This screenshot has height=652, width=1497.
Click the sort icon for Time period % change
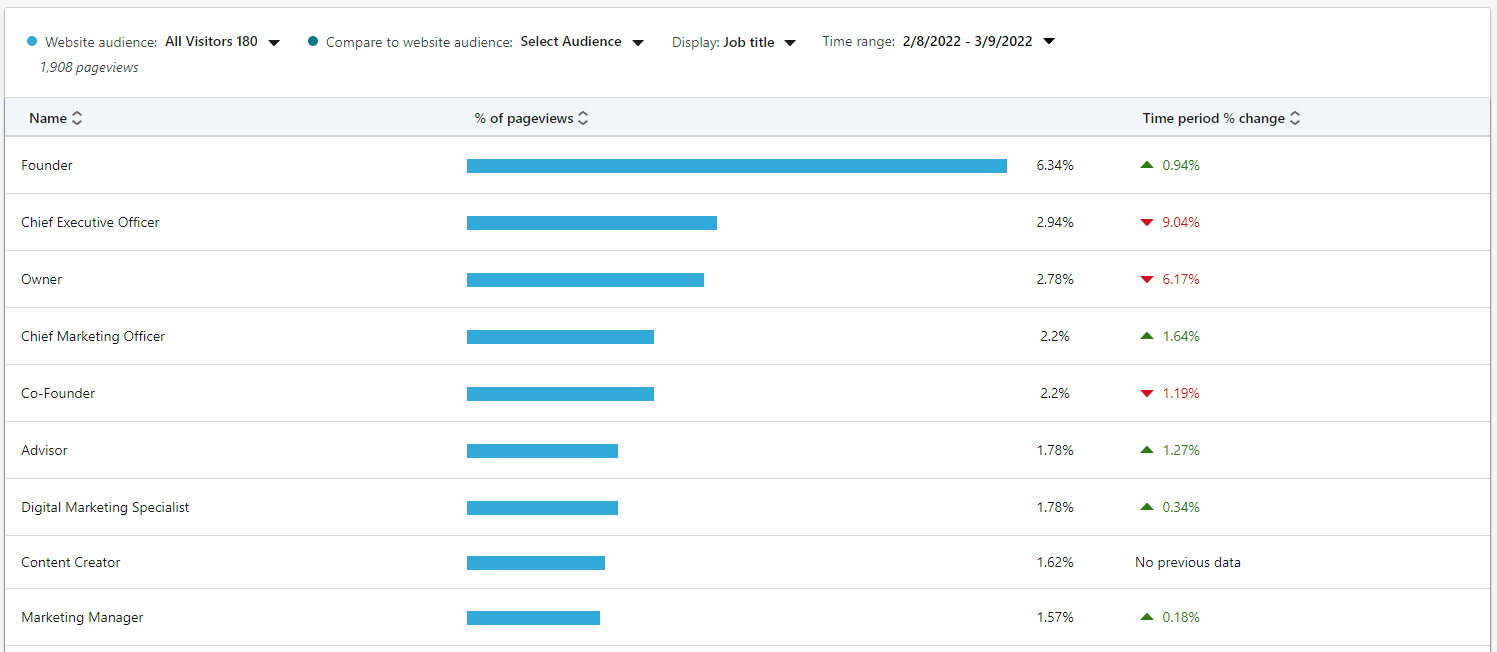[x=1295, y=118]
